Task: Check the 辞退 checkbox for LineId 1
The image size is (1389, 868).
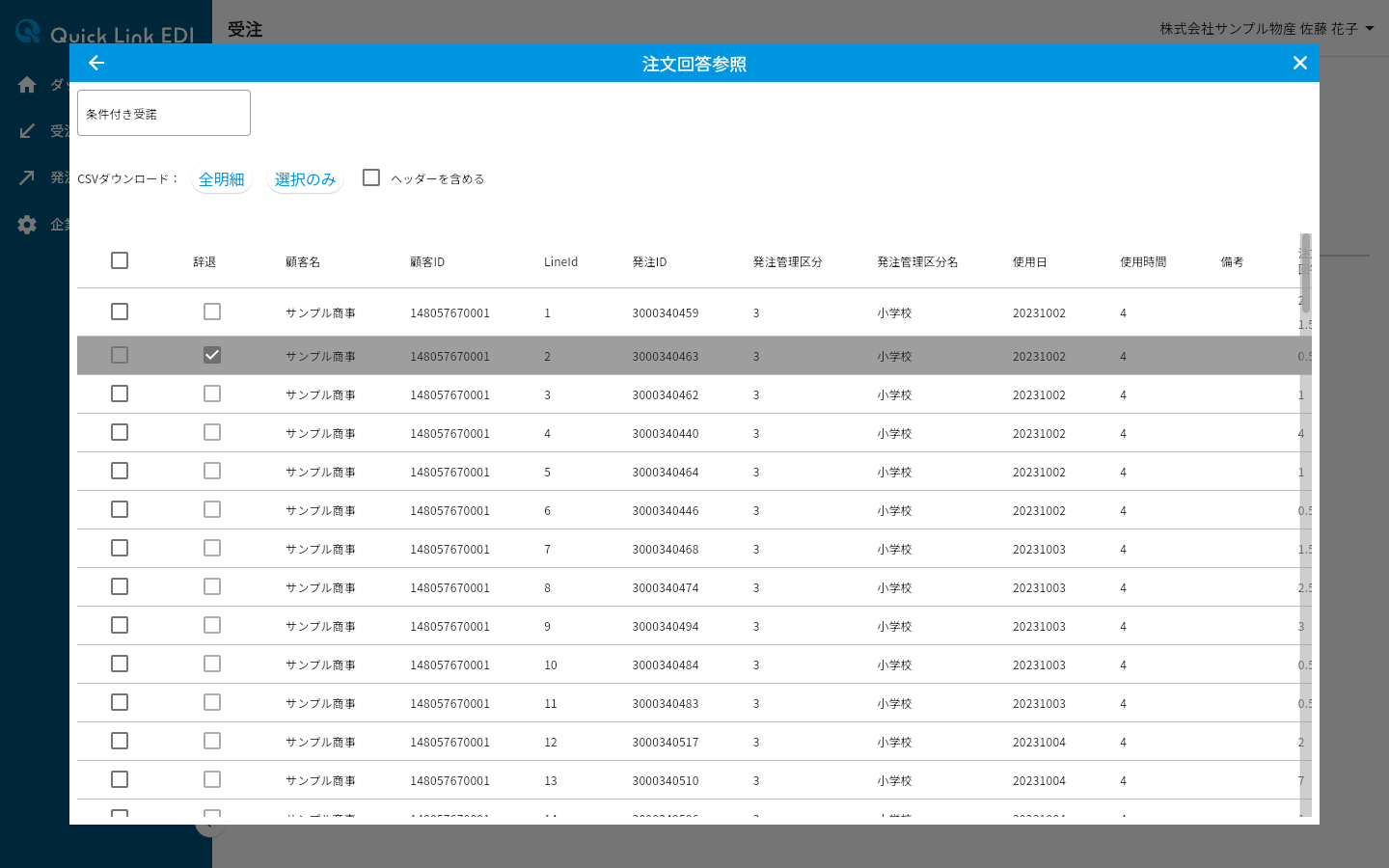Action: [x=212, y=312]
